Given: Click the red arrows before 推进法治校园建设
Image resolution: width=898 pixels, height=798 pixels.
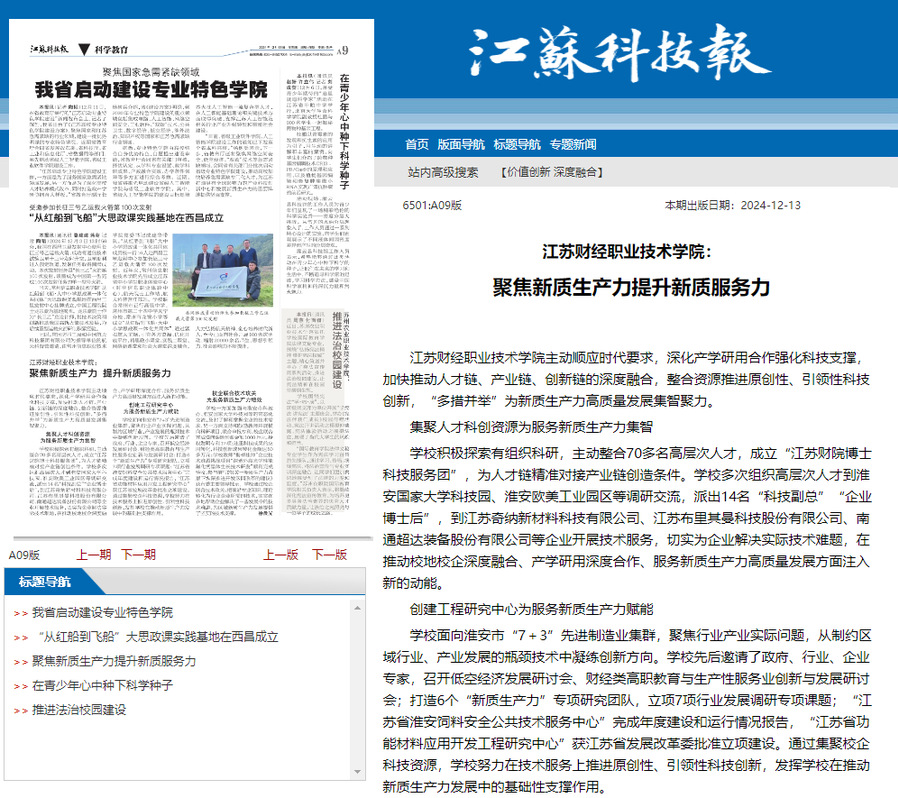Looking at the screenshot, I should point(21,711).
